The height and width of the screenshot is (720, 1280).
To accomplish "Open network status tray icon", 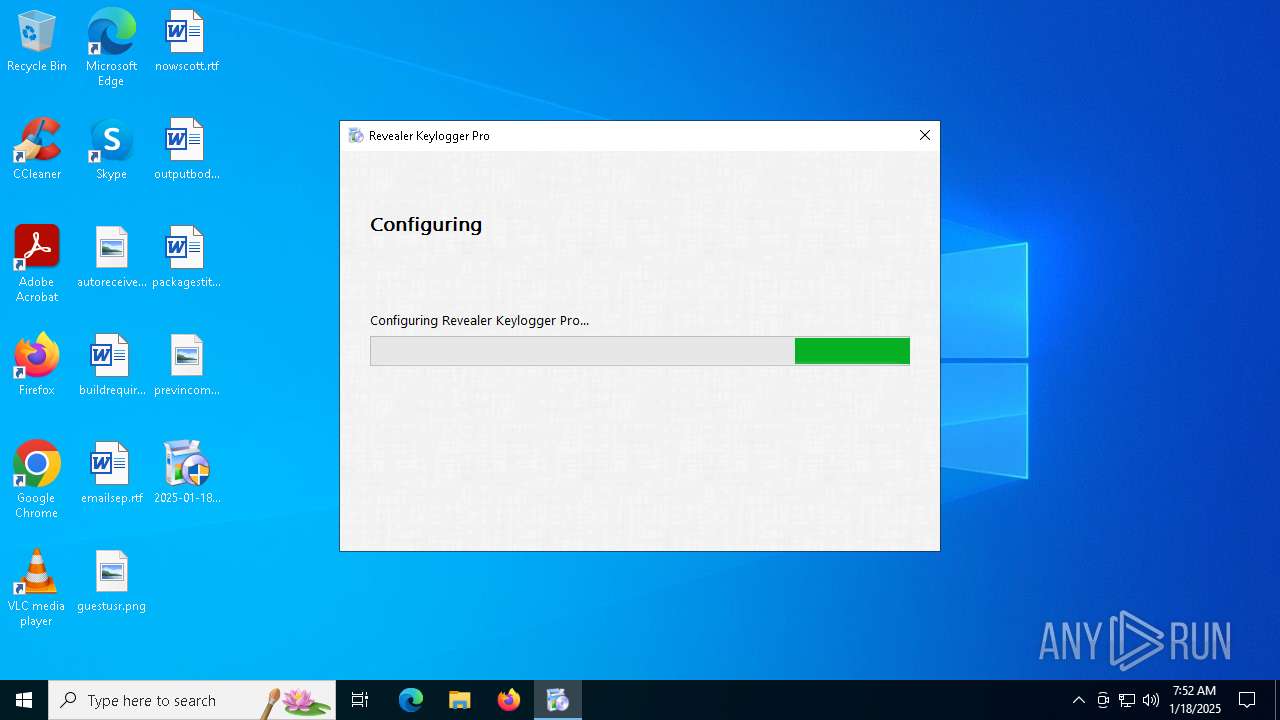I will click(x=1127, y=700).
